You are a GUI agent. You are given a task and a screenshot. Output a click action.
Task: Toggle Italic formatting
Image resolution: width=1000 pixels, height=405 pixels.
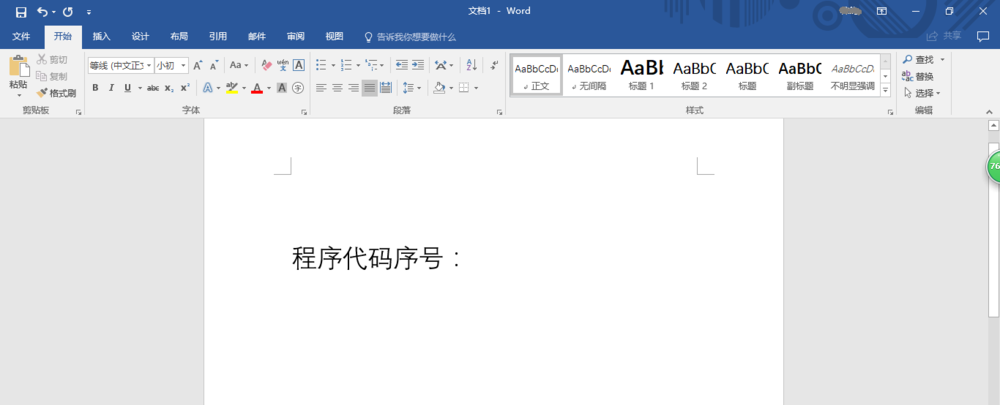point(111,88)
